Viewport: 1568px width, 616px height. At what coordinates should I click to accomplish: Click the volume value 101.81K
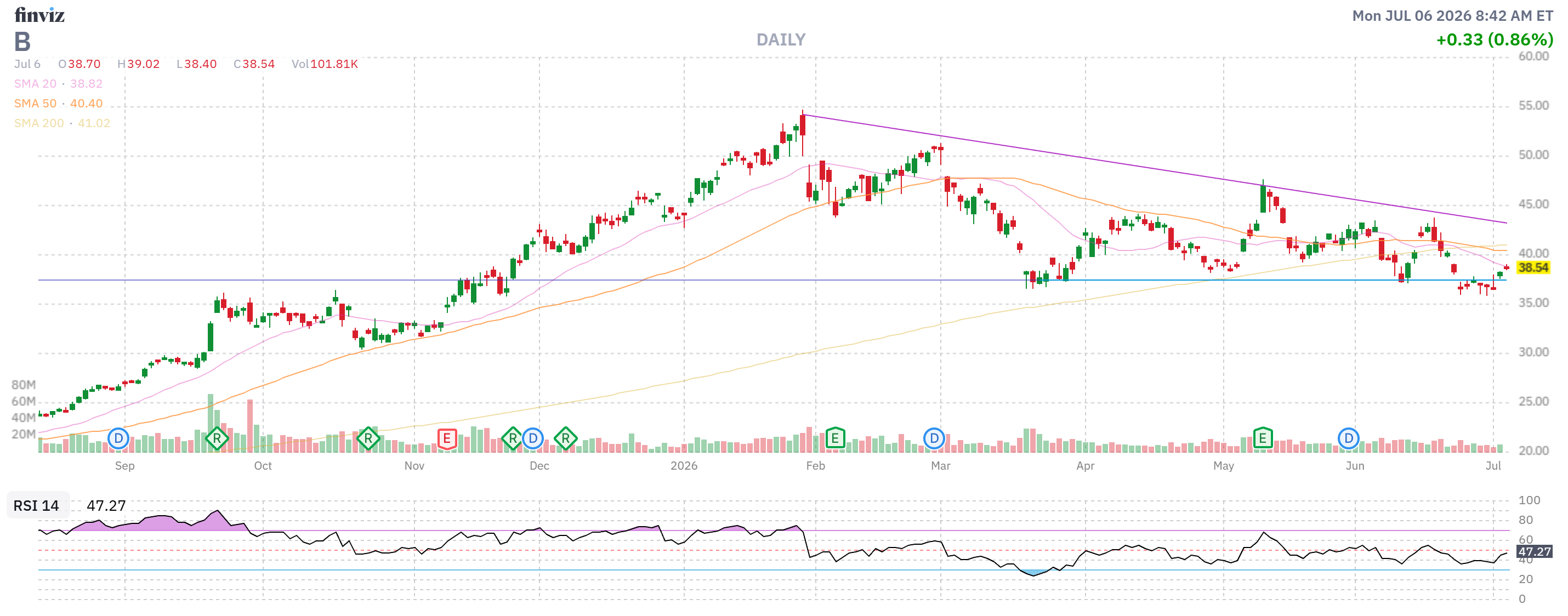334,64
